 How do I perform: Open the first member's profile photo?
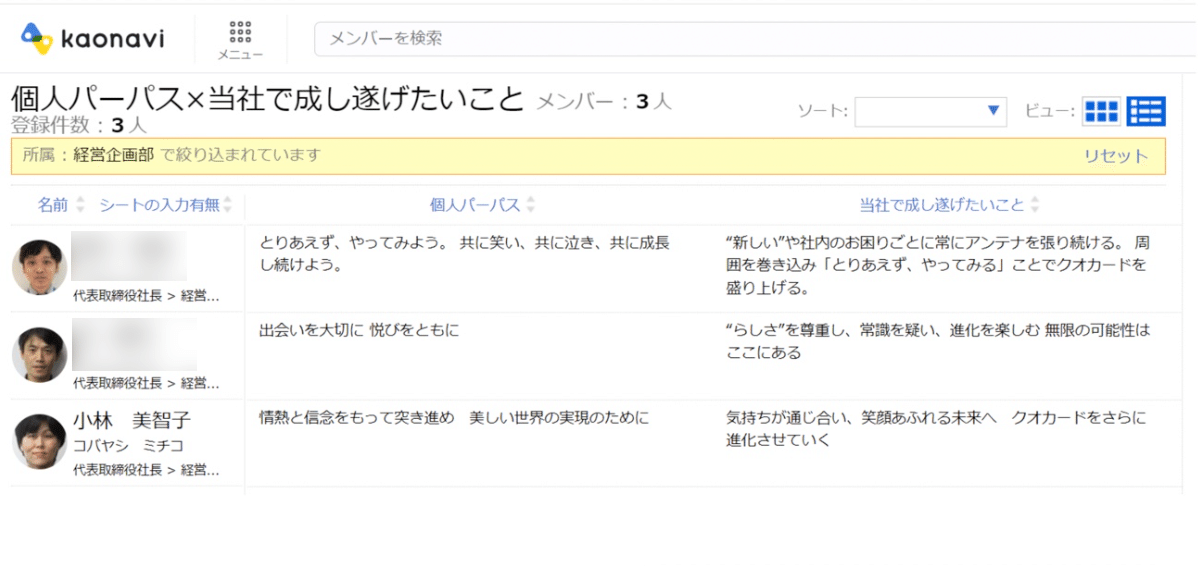click(x=40, y=267)
